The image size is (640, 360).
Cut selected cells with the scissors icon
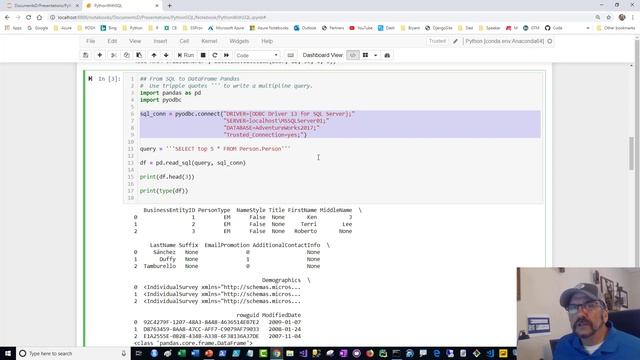tap(114, 55)
